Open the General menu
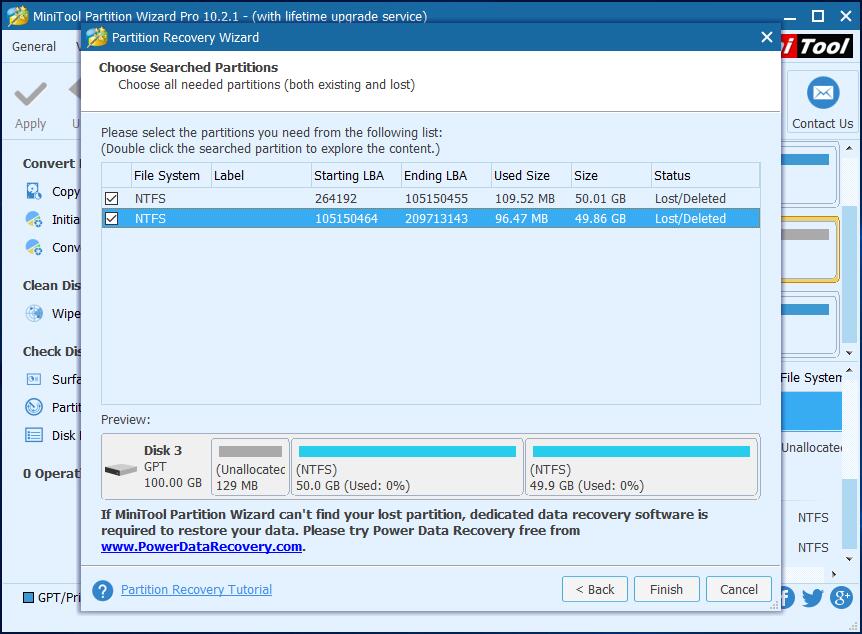 [x=34, y=47]
